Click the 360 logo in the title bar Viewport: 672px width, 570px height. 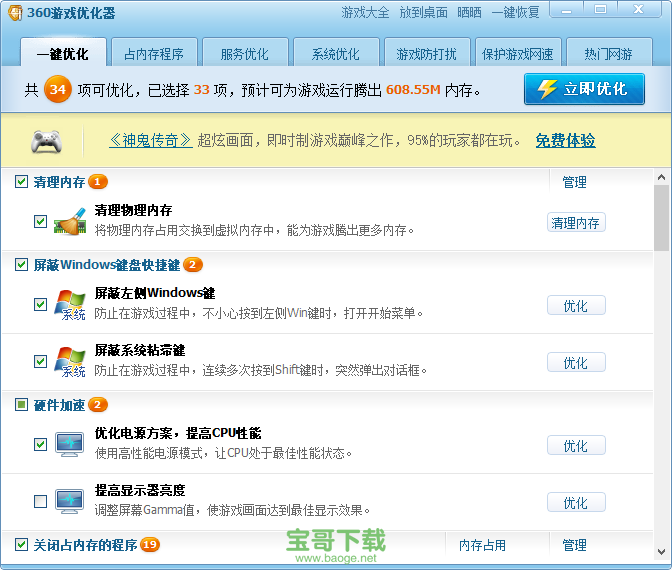[15, 13]
